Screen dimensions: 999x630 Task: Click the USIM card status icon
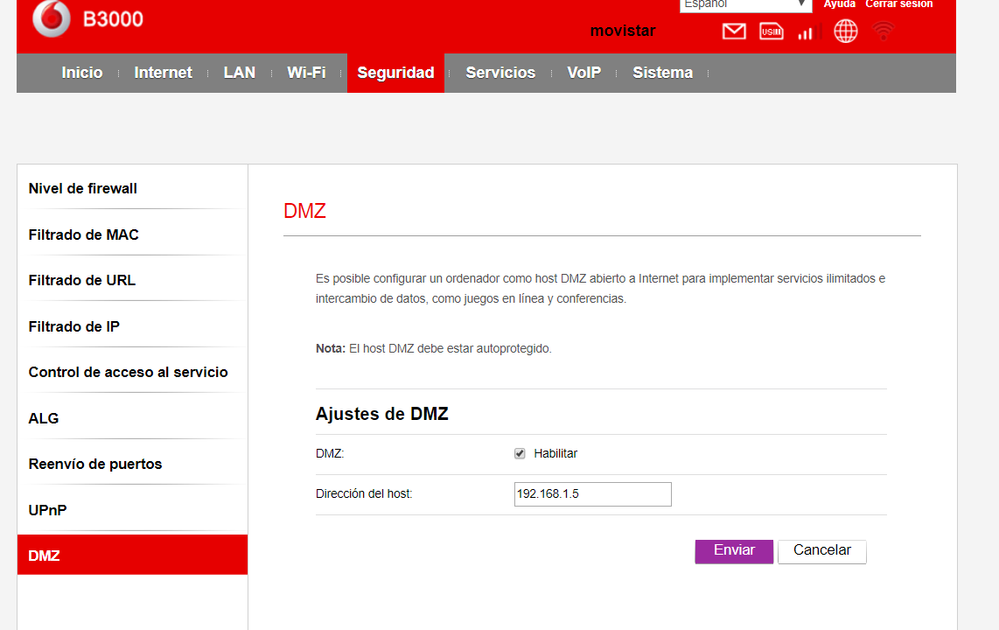pos(771,32)
